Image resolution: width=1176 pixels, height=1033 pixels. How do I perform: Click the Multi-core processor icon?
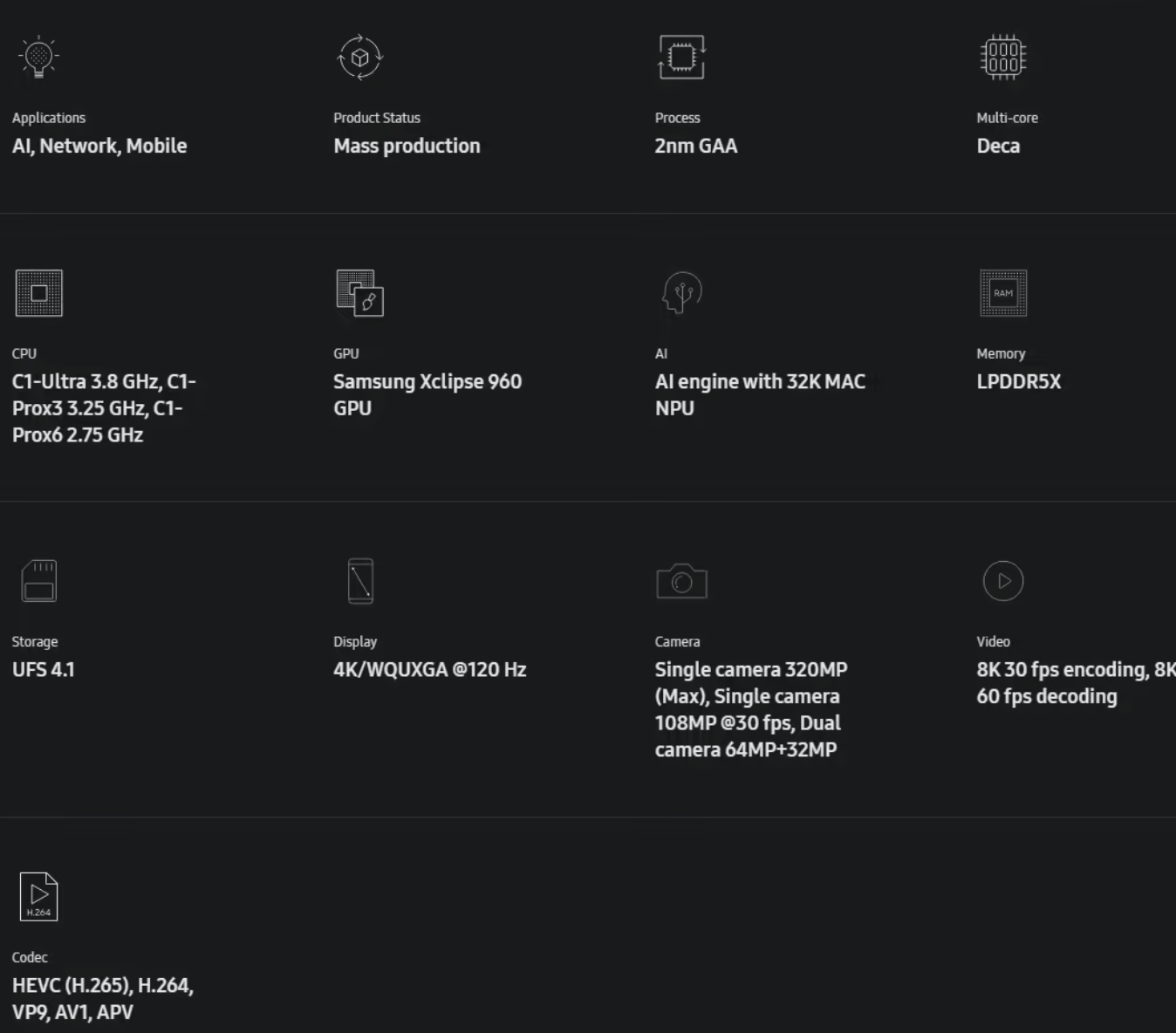tap(1003, 58)
